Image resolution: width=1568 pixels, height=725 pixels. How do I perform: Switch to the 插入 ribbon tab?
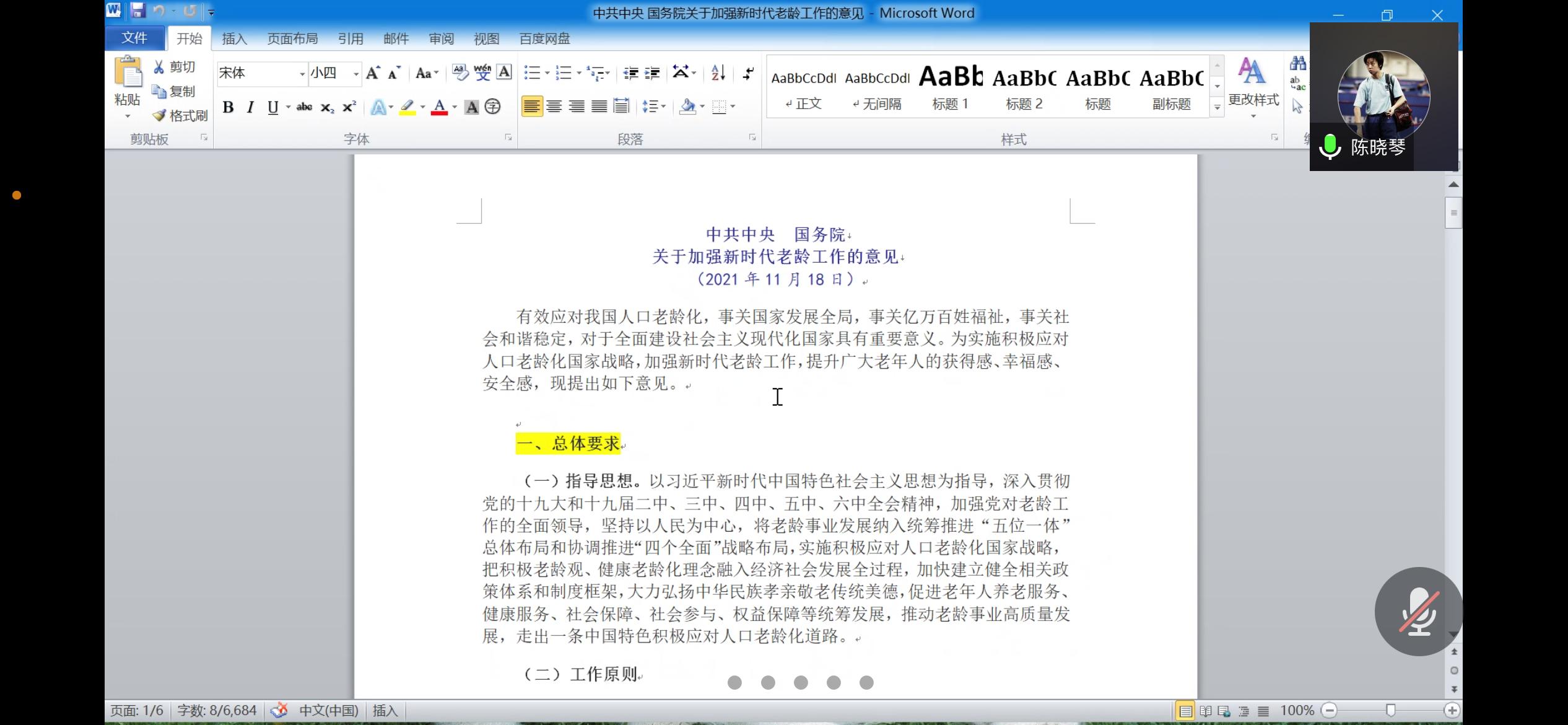[234, 38]
